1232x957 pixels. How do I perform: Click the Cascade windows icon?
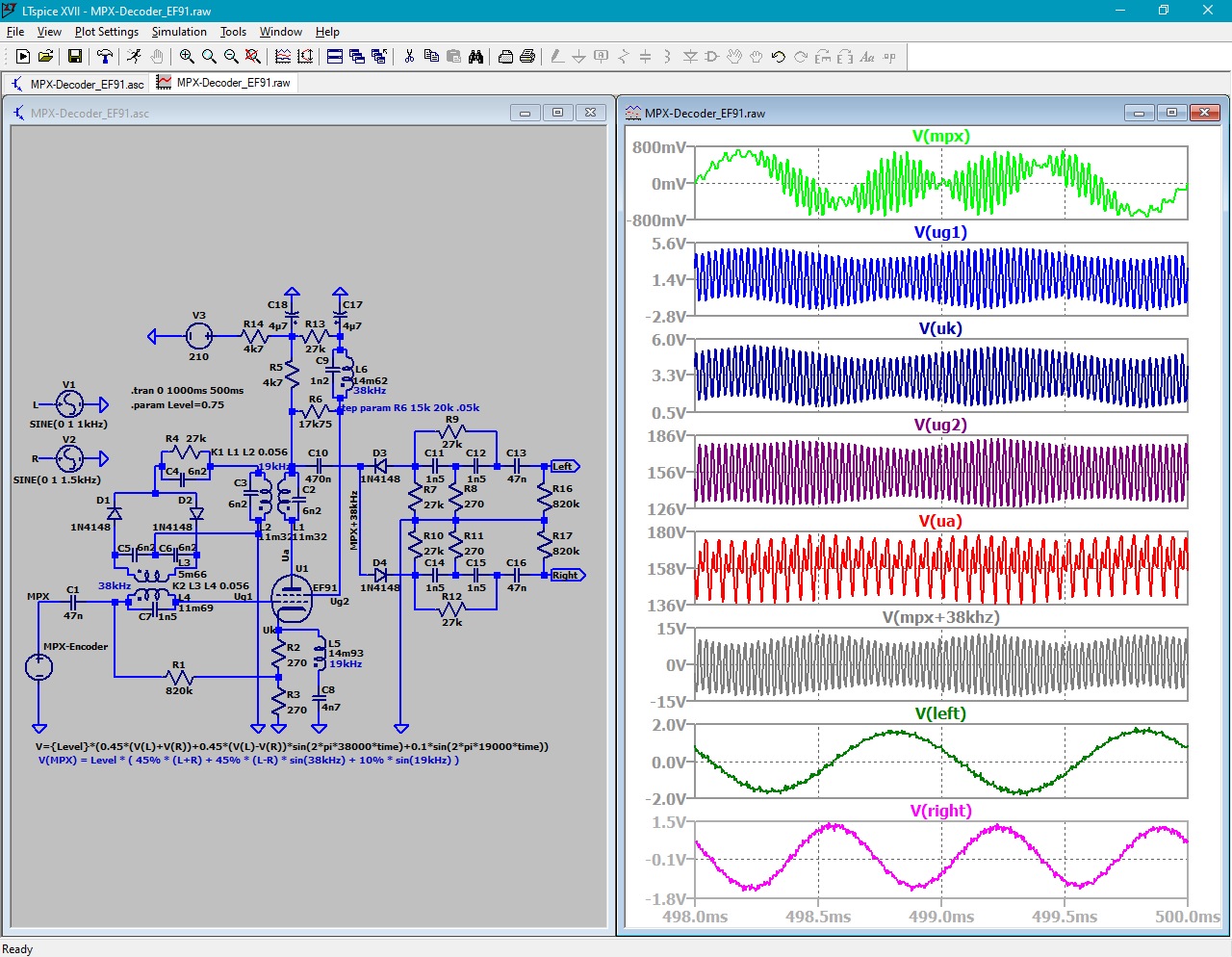pos(357,57)
